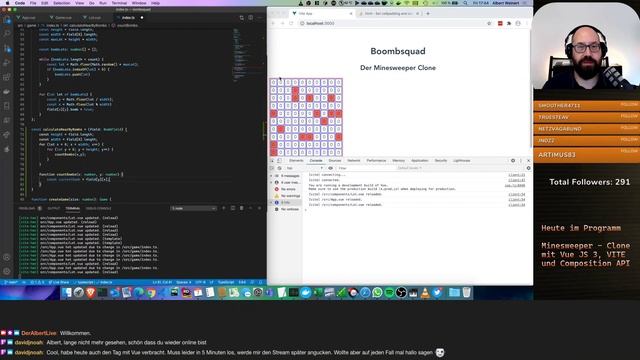Open the browser extensions puzzle icon

click(509, 23)
